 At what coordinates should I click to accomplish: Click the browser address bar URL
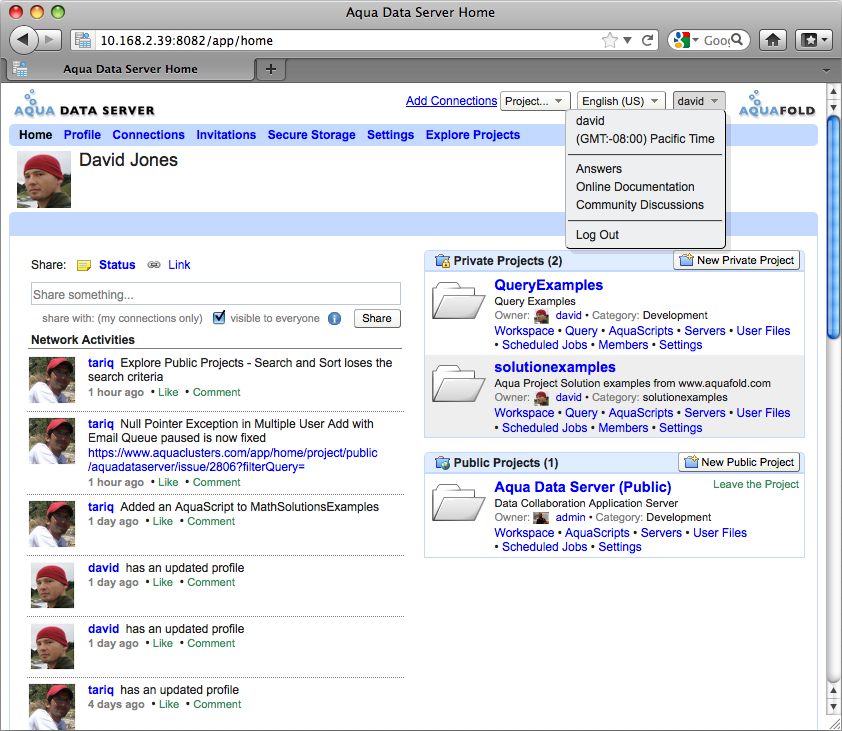pyautogui.click(x=187, y=40)
